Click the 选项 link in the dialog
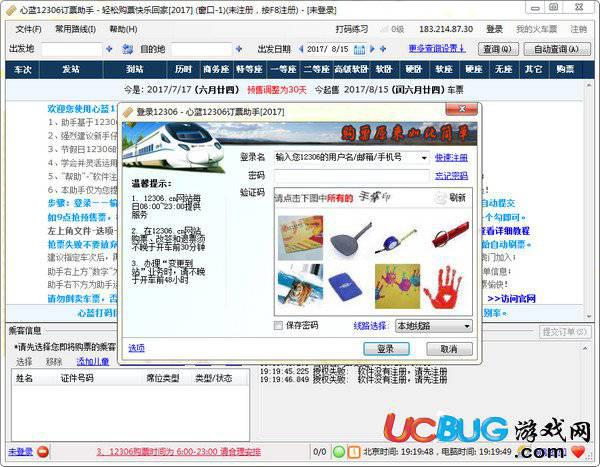The width and height of the screenshot is (600, 467). tap(136, 348)
